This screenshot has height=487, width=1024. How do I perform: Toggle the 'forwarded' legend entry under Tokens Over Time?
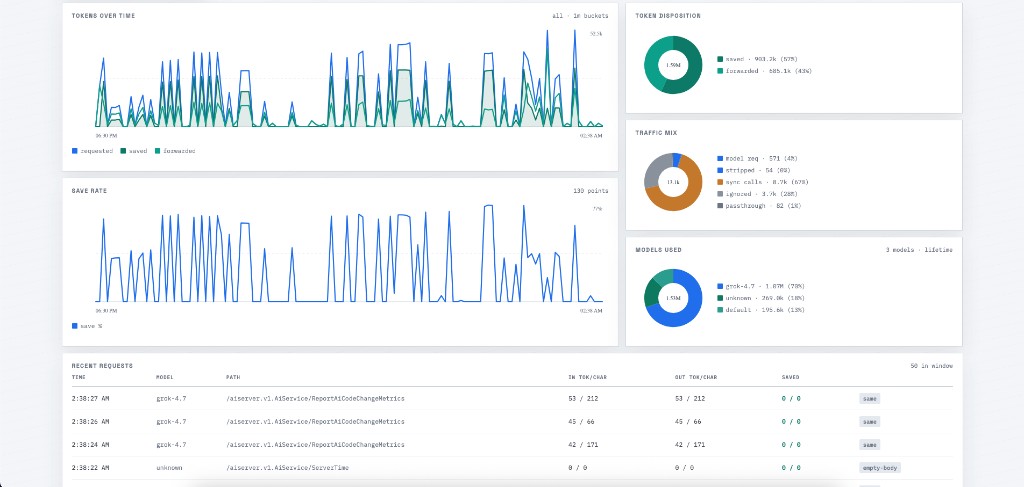pos(175,151)
